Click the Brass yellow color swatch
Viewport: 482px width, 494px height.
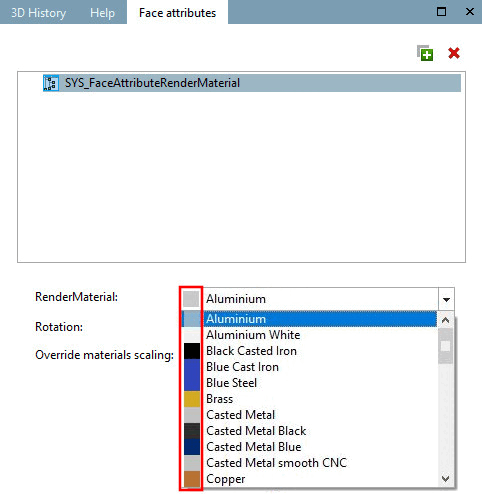point(192,399)
